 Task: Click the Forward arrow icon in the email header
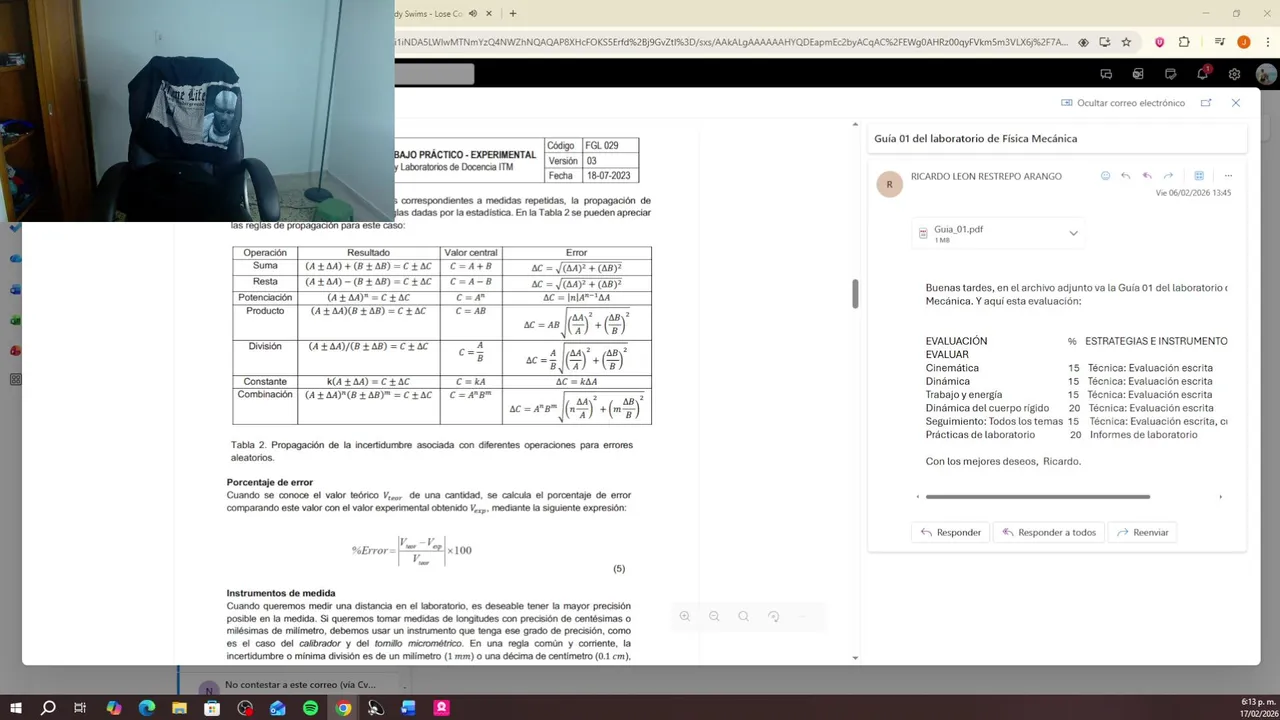tap(1168, 176)
